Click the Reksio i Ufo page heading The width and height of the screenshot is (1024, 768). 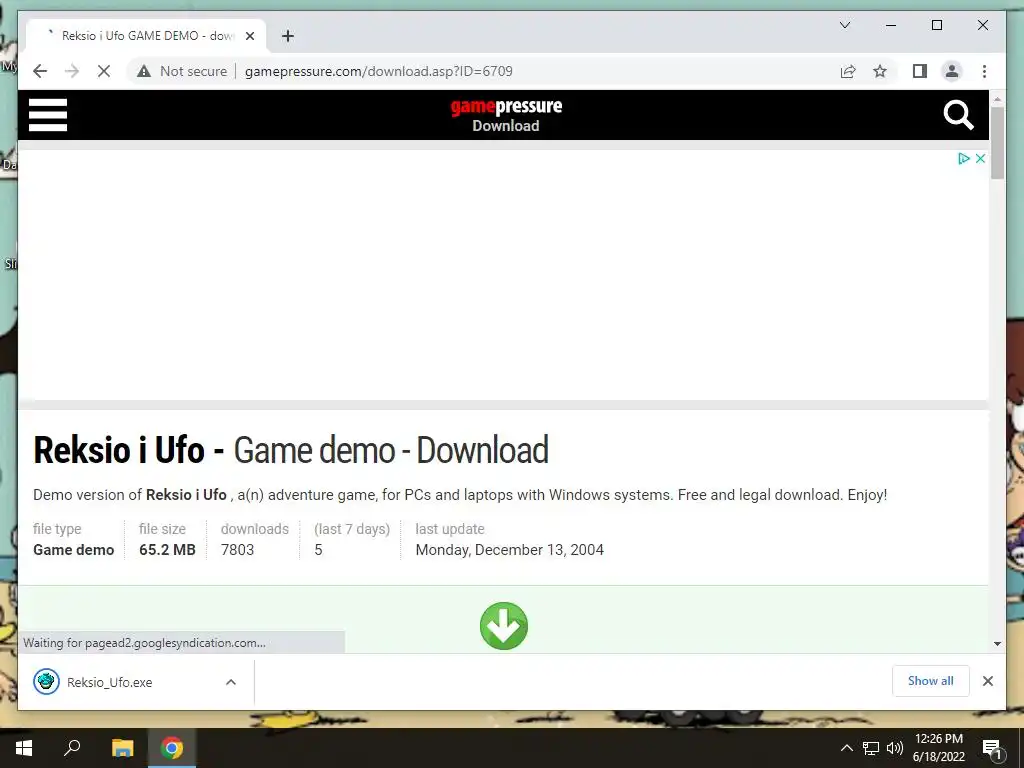pyautogui.click(x=291, y=450)
